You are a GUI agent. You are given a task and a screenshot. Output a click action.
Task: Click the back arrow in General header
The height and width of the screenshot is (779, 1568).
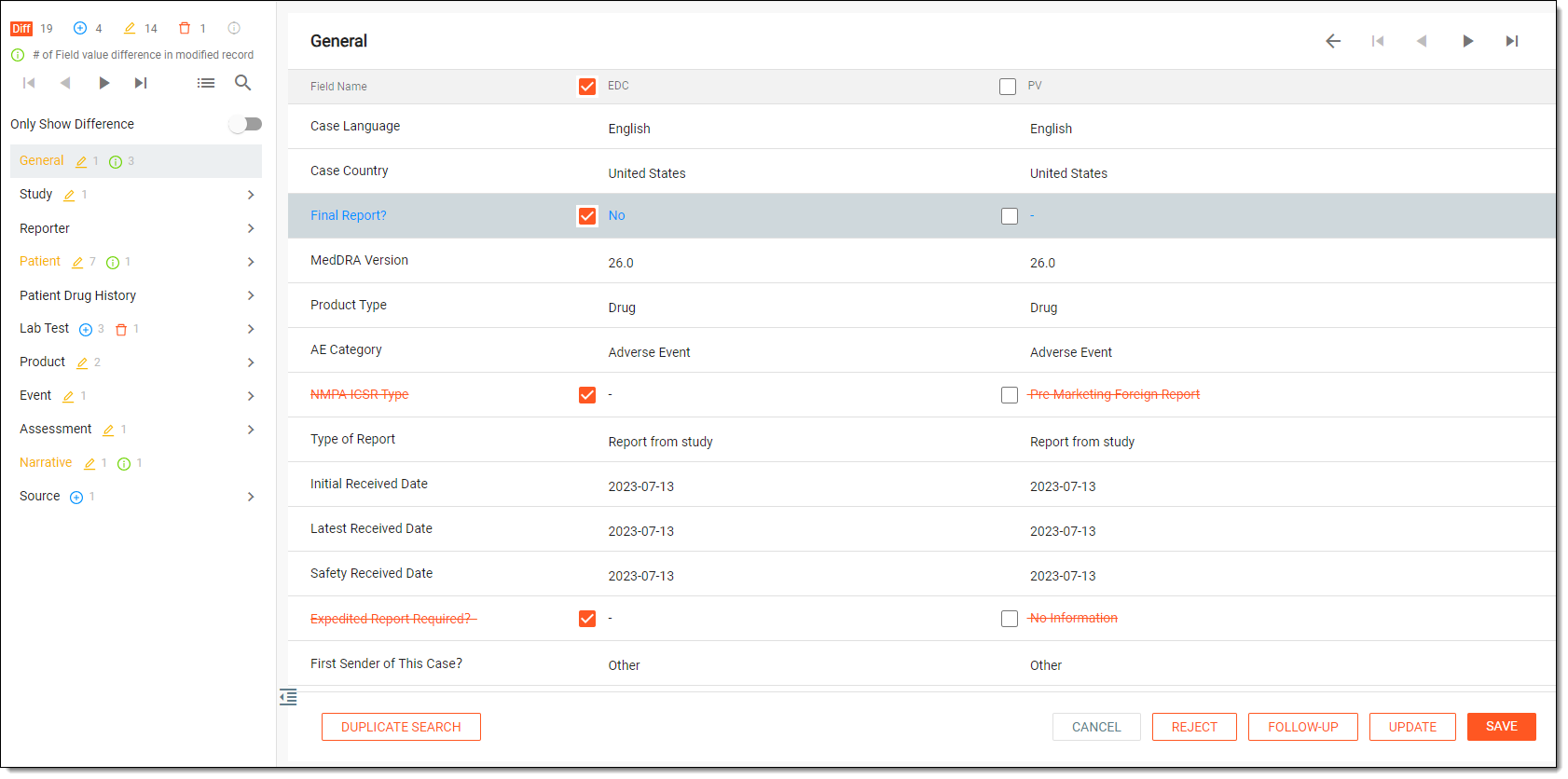tap(1333, 41)
